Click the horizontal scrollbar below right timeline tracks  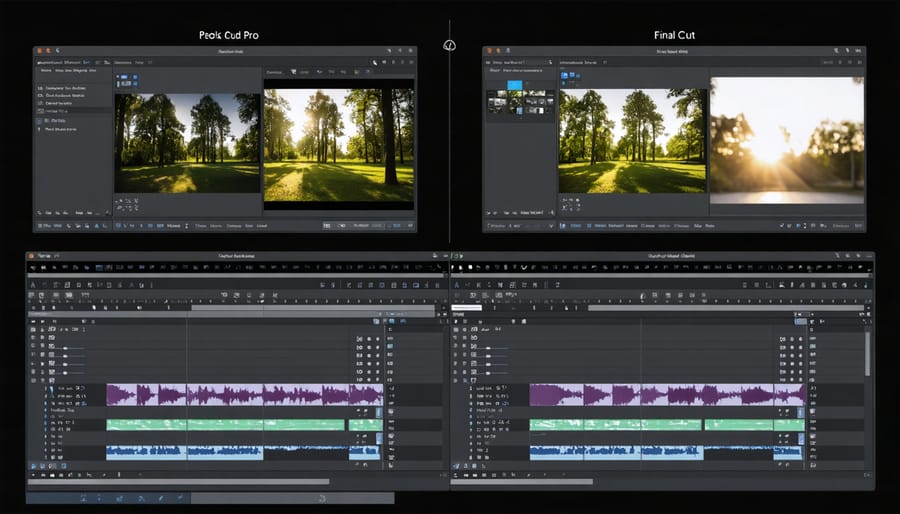[522, 482]
